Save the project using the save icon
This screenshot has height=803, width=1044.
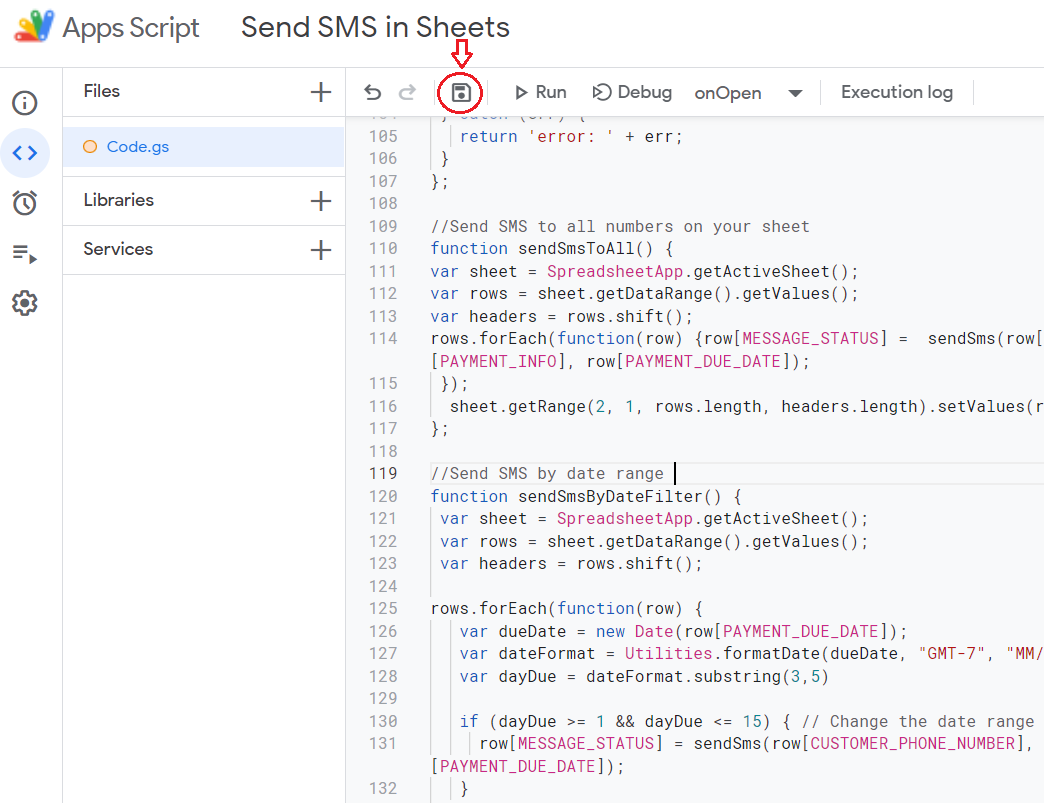click(x=460, y=91)
